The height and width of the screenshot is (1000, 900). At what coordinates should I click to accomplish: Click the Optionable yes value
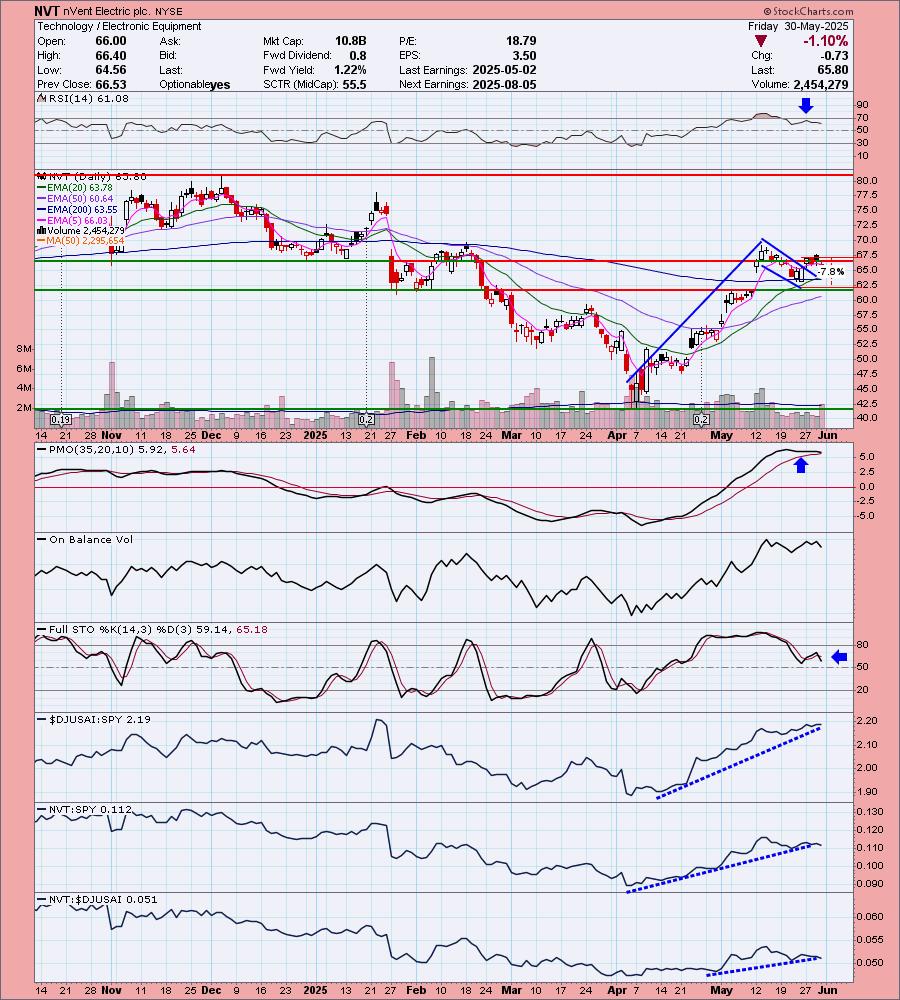(219, 85)
